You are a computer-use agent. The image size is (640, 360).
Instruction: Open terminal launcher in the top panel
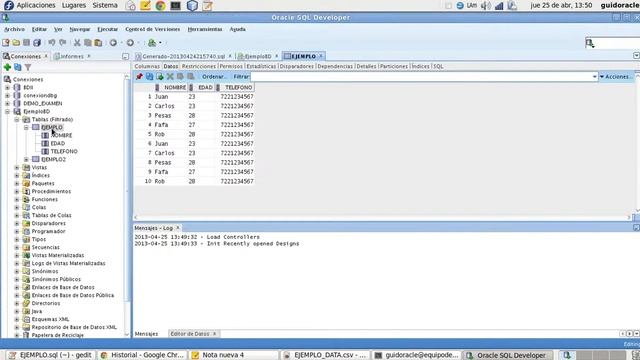(176, 5)
